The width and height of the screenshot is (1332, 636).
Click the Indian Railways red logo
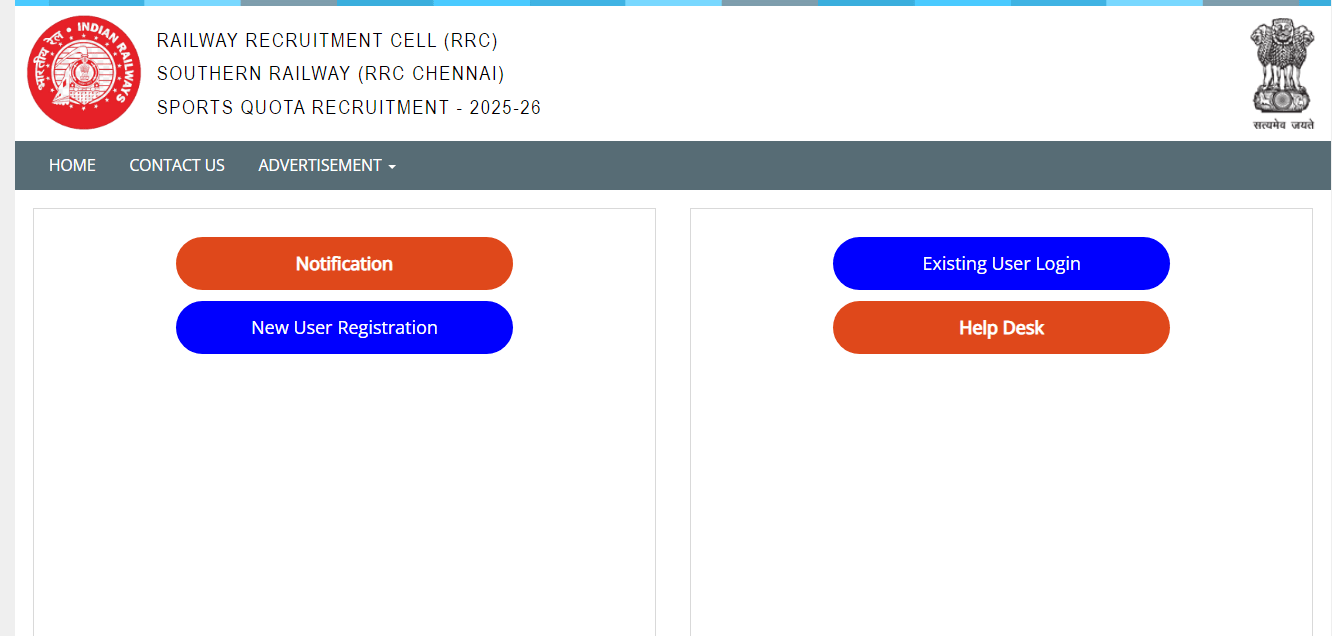pos(84,73)
